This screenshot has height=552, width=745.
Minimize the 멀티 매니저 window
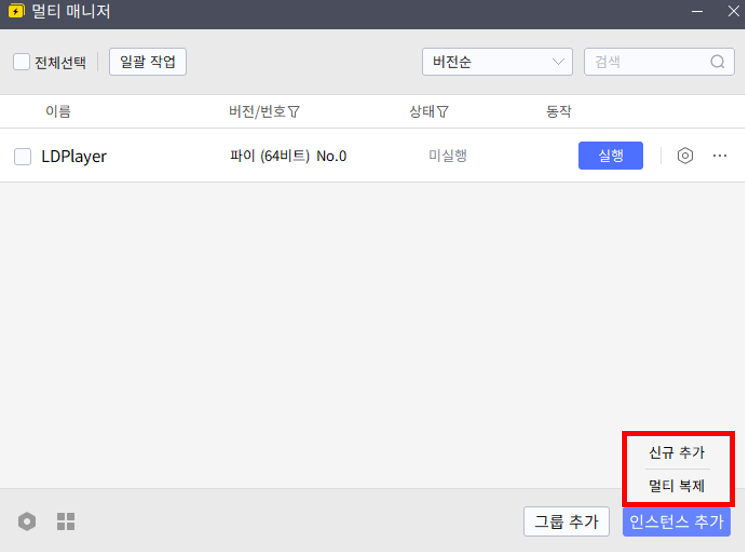pos(697,11)
